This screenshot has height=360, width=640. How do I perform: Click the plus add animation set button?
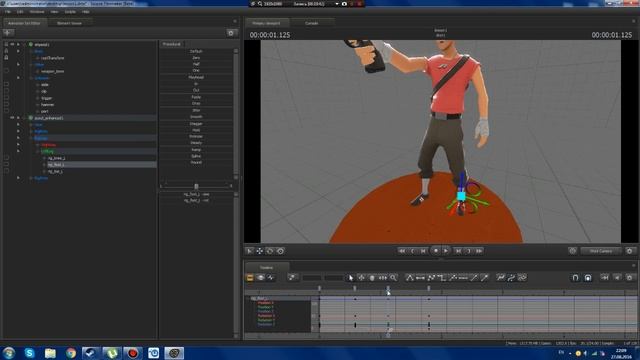tap(8, 33)
